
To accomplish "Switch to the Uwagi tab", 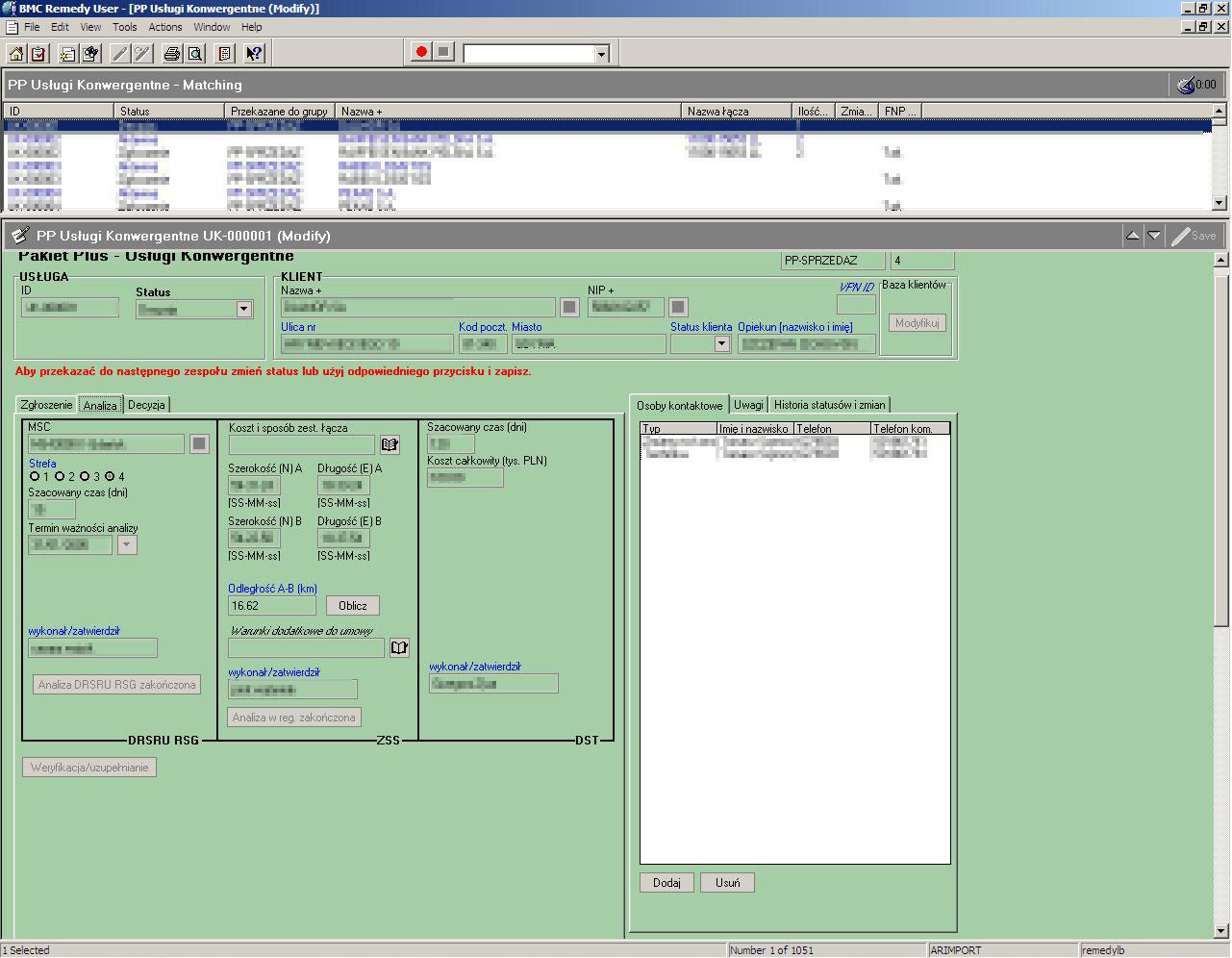I will tap(748, 405).
